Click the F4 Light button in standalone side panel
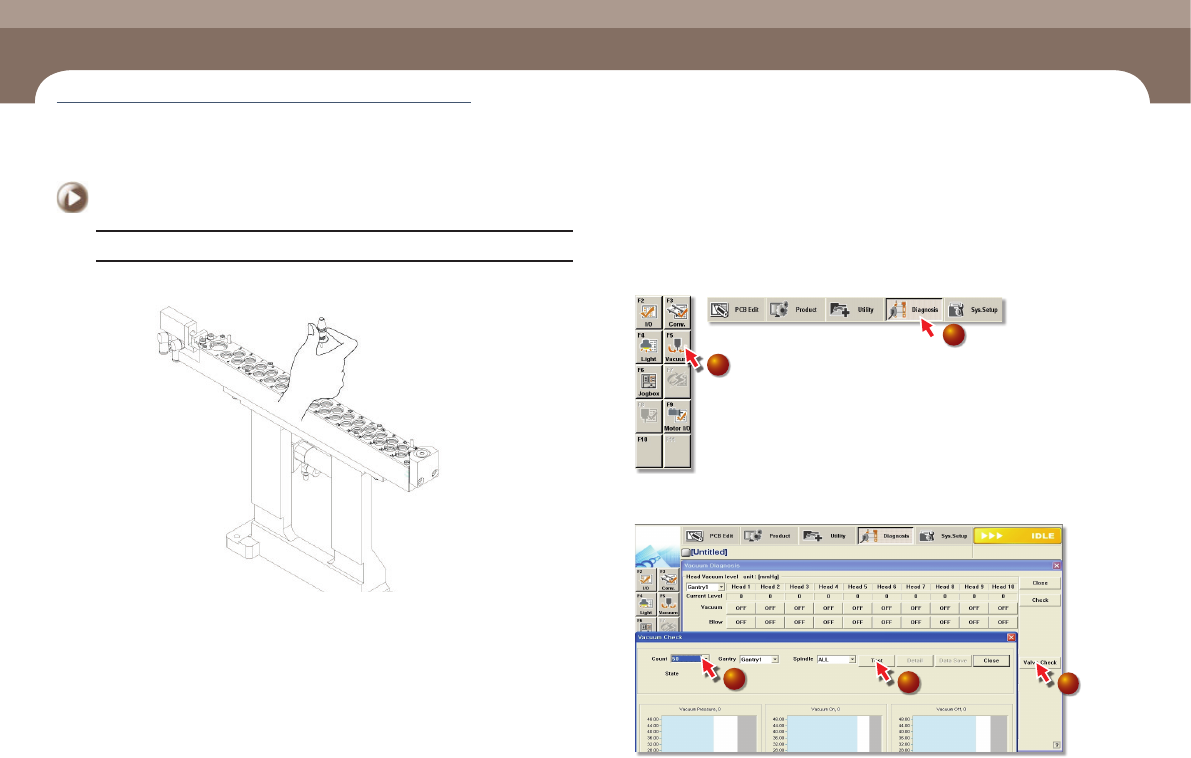1191x758 pixels. click(x=648, y=348)
